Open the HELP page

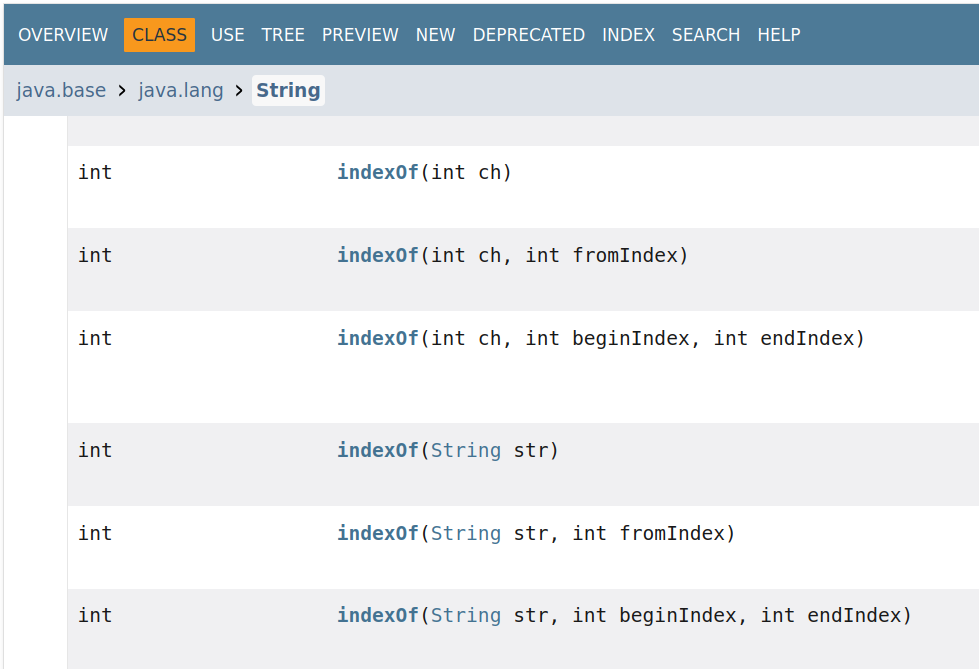coord(779,35)
